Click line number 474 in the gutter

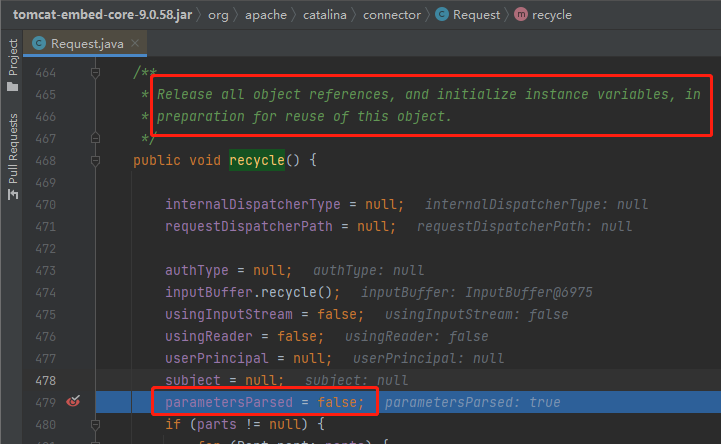pos(46,292)
